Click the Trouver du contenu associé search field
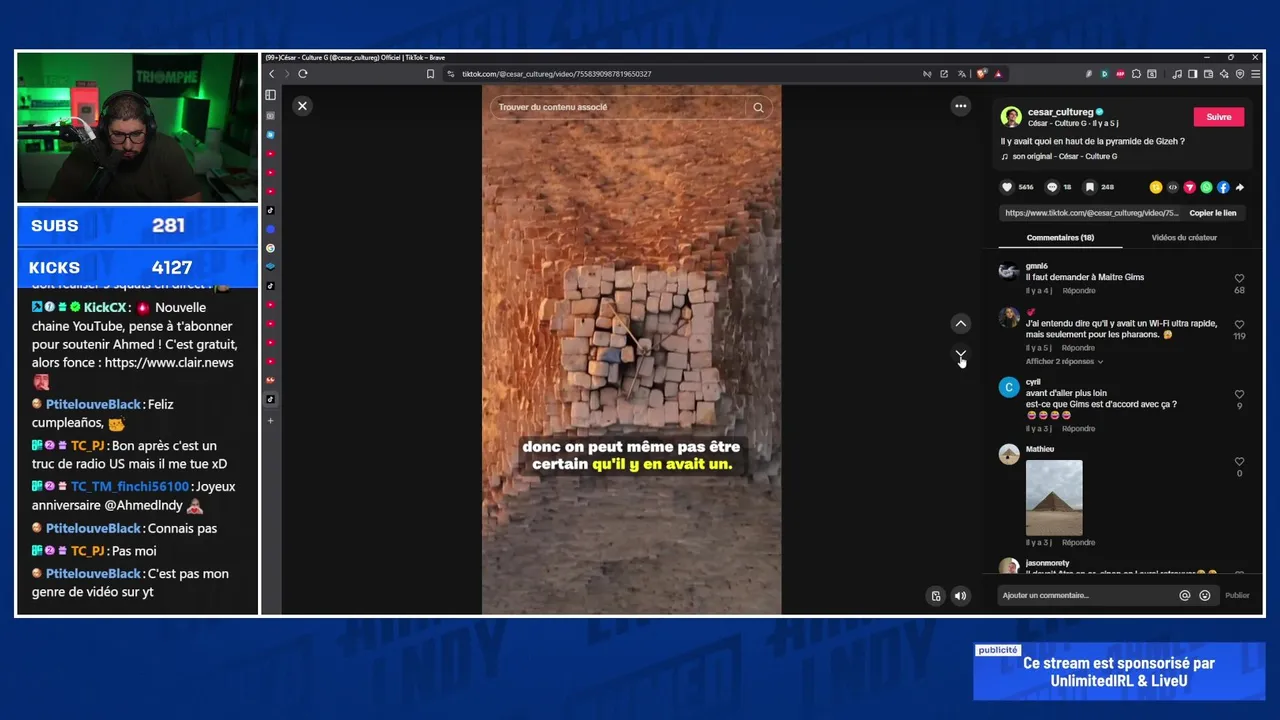Screen dimensions: 1280x720 (x=620, y=107)
